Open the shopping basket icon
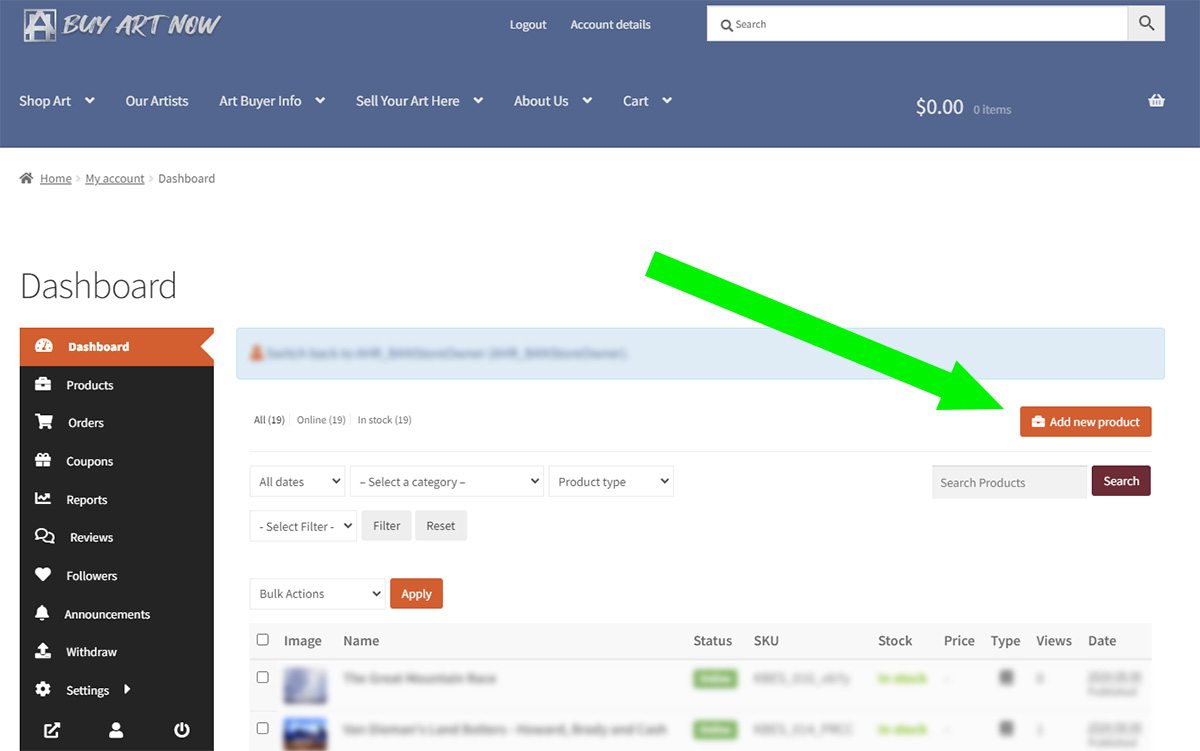 point(1157,100)
